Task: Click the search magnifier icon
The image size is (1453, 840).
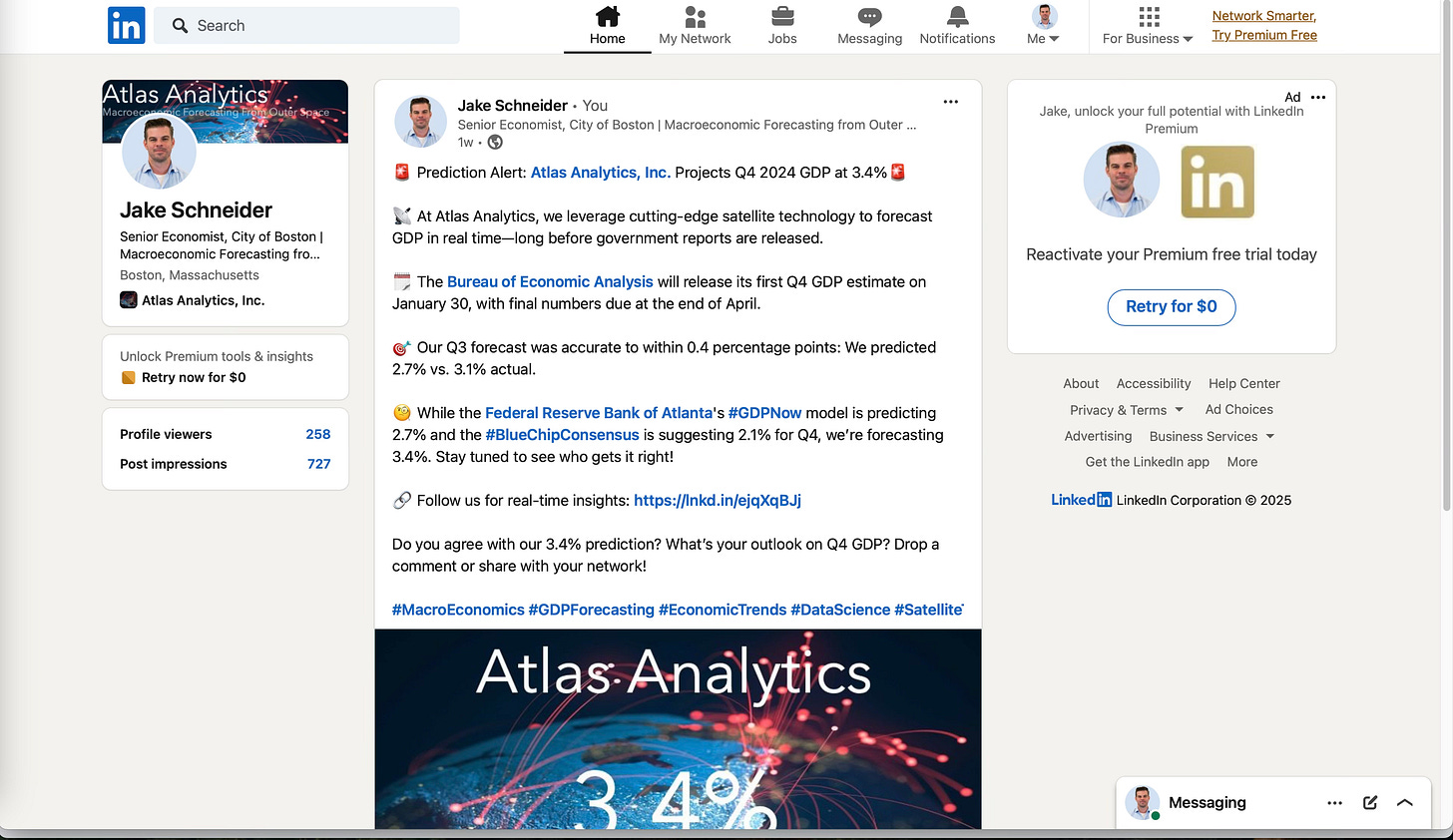Action: click(x=180, y=26)
